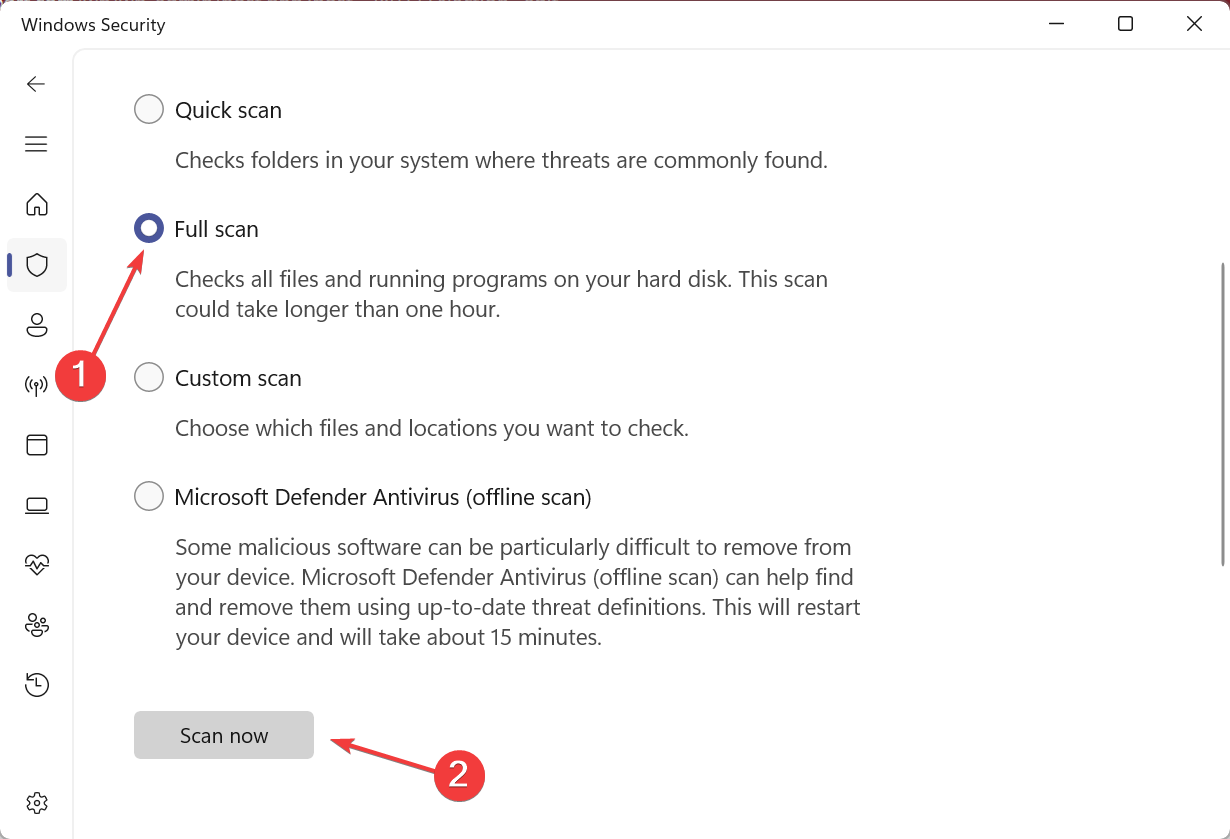Select Microsoft Defender Antivirus offline scan

[149, 496]
